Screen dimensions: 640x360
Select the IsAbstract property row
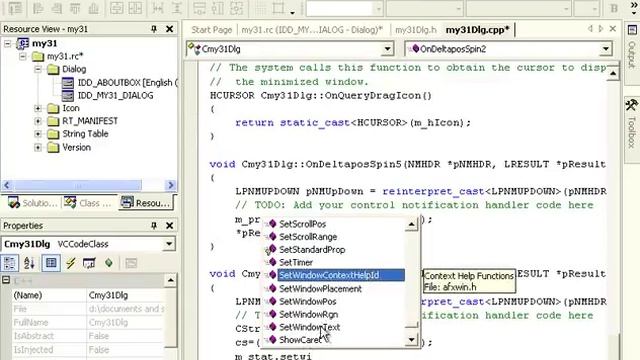click(x=88, y=336)
